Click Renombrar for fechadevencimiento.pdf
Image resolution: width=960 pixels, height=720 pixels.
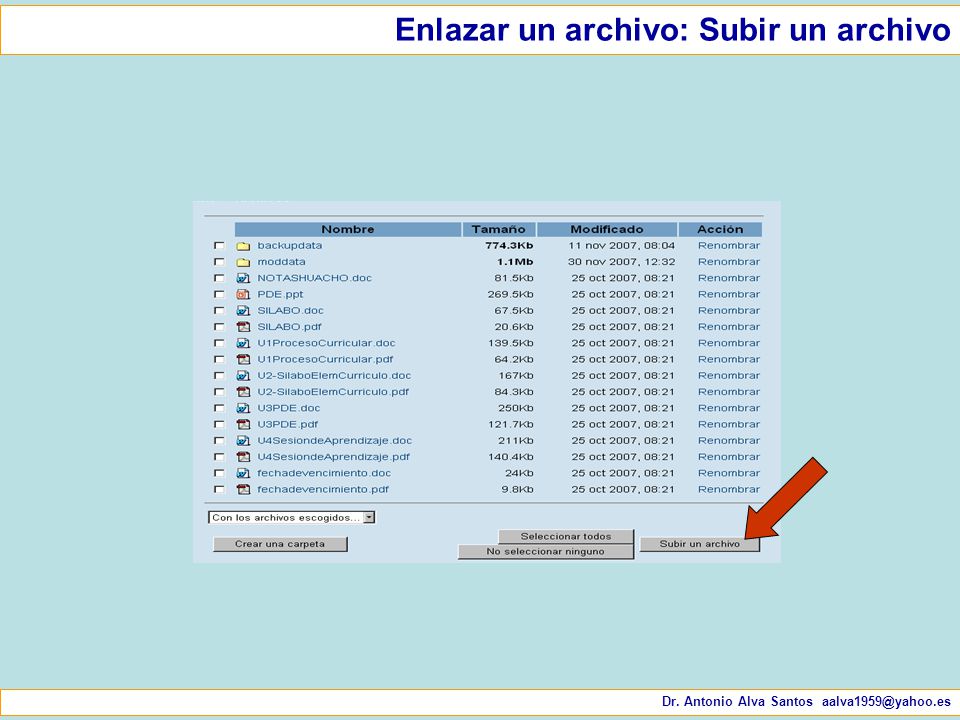(729, 489)
